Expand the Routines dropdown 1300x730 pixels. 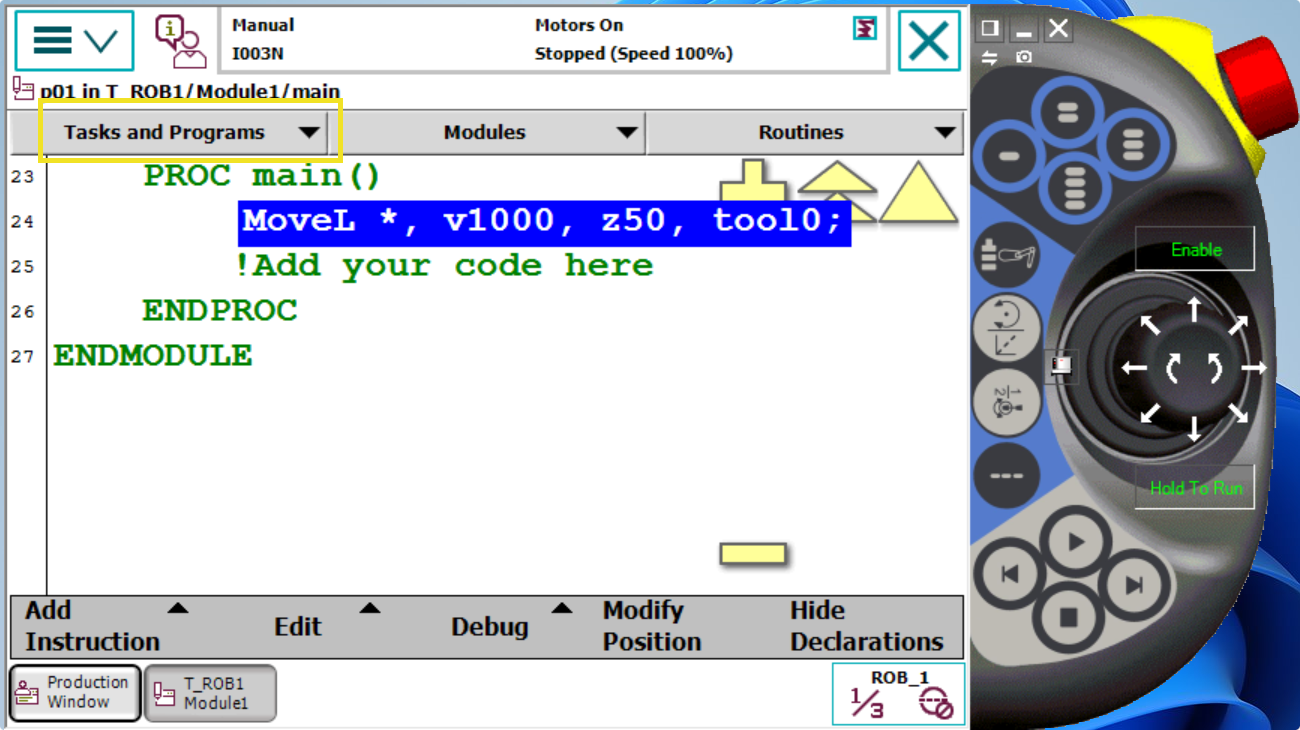click(x=805, y=133)
